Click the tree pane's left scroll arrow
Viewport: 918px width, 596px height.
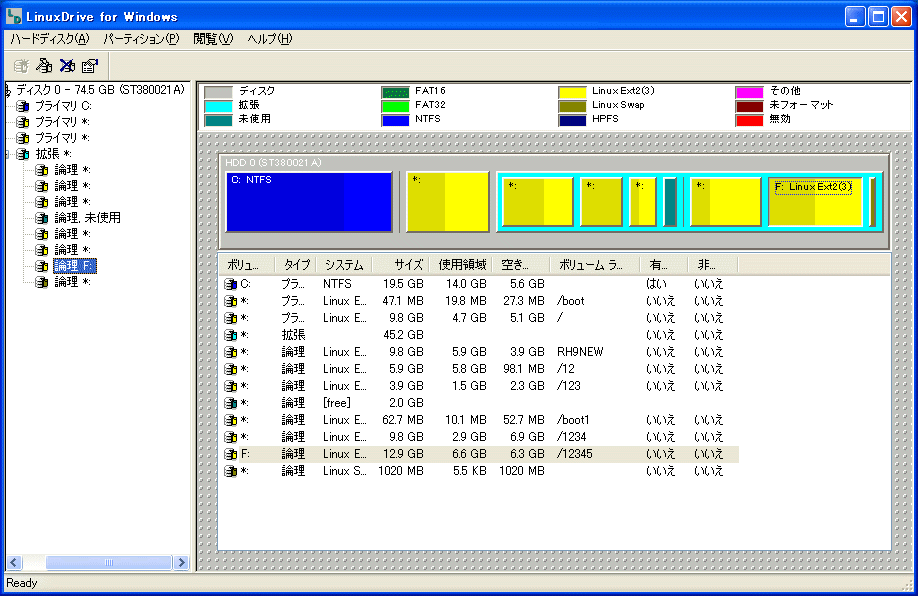14,563
